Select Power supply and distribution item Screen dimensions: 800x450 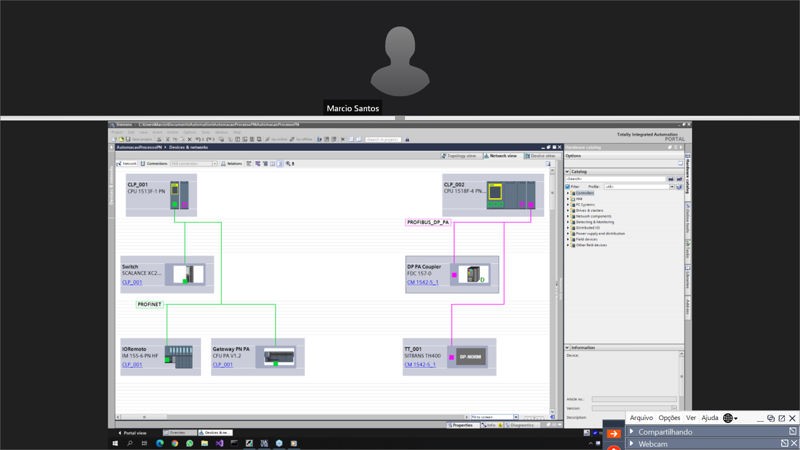click(600, 234)
